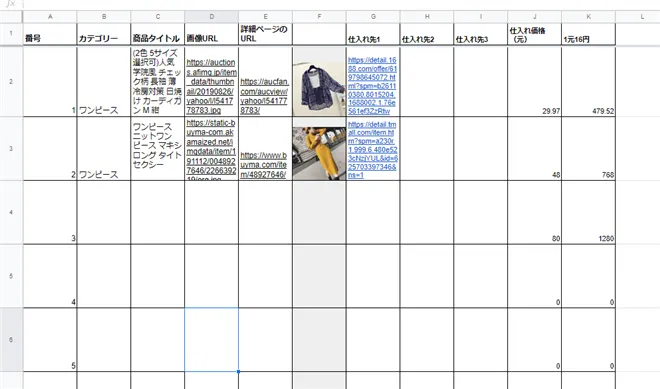Select column I header
Screen dimensions: 660x389
coord(481,17)
